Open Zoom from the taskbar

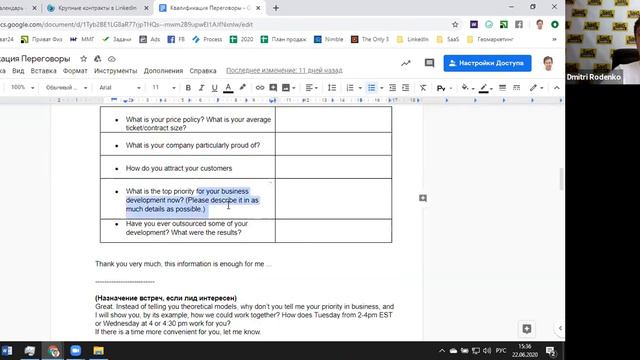pos(76,351)
